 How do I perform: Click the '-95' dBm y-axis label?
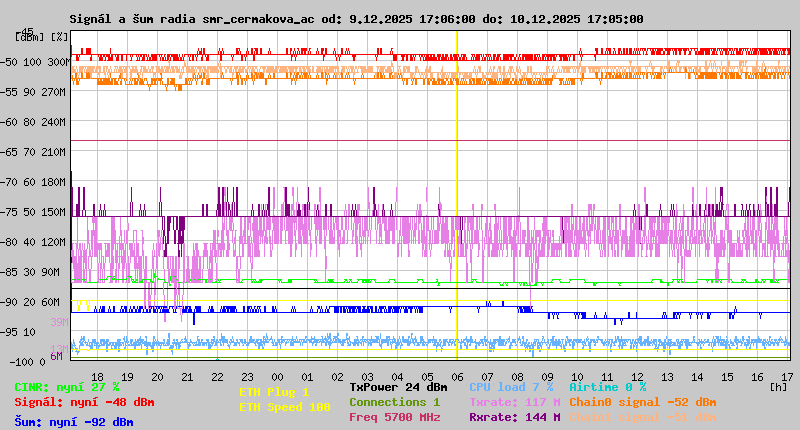tap(10, 333)
